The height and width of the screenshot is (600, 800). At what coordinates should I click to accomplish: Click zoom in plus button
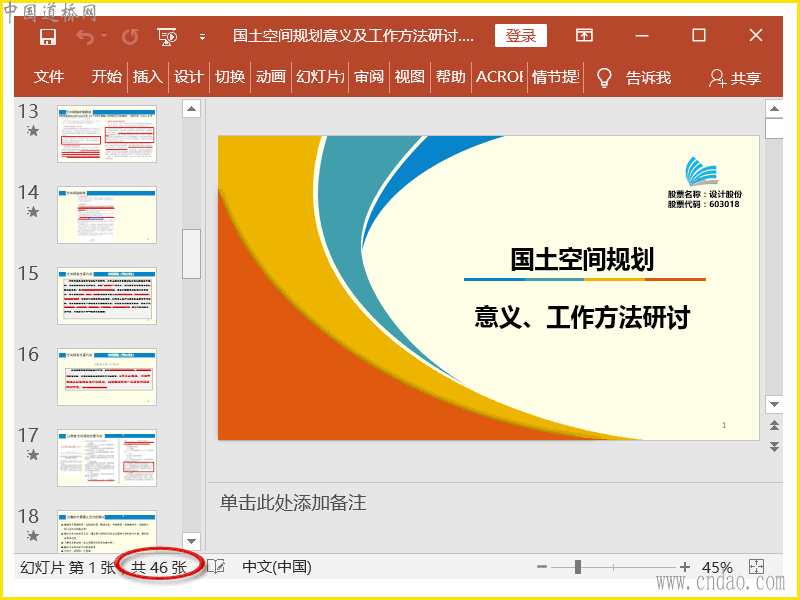click(685, 567)
